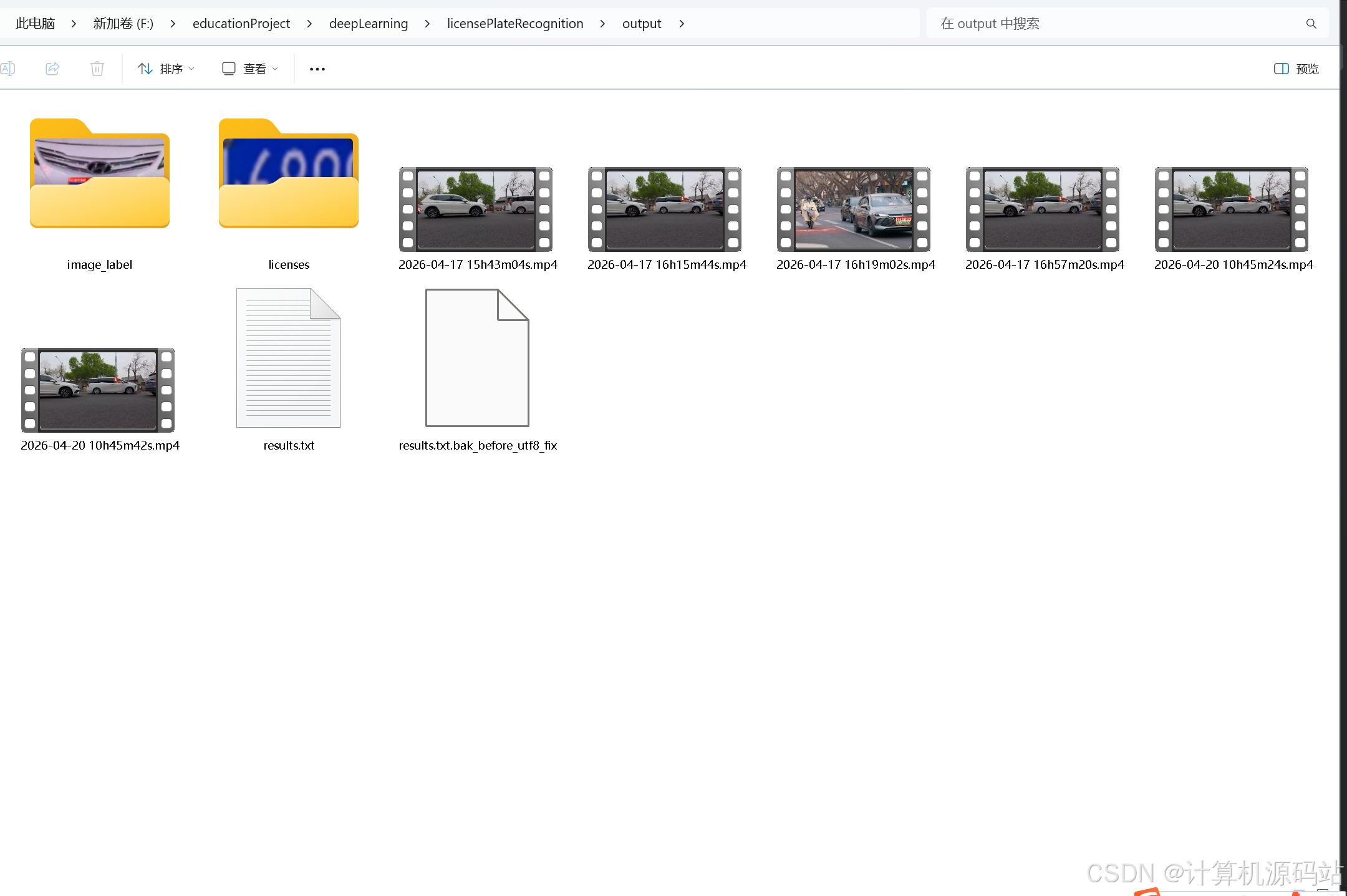Expand chevron after output in breadcrumb
1347x896 pixels.
682,24
